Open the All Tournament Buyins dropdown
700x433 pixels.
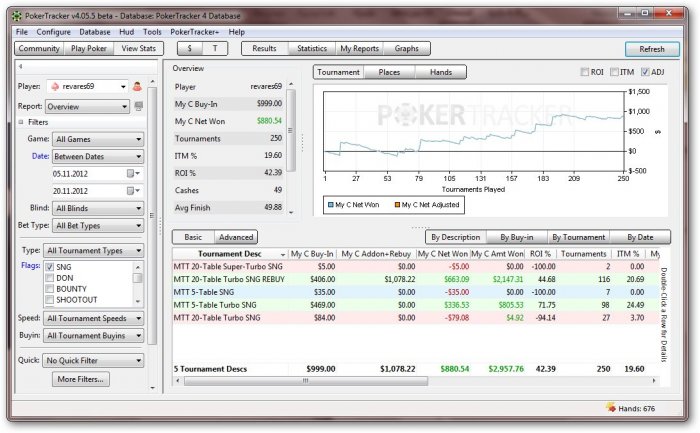[x=93, y=336]
